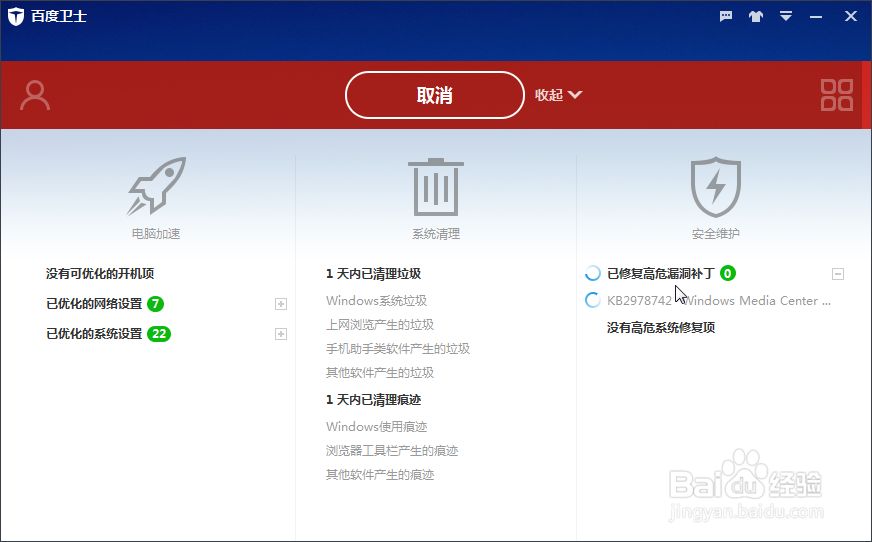Viewport: 872px width, 542px height.
Task: Click the spinner beside KB2978742
Action: 593,300
